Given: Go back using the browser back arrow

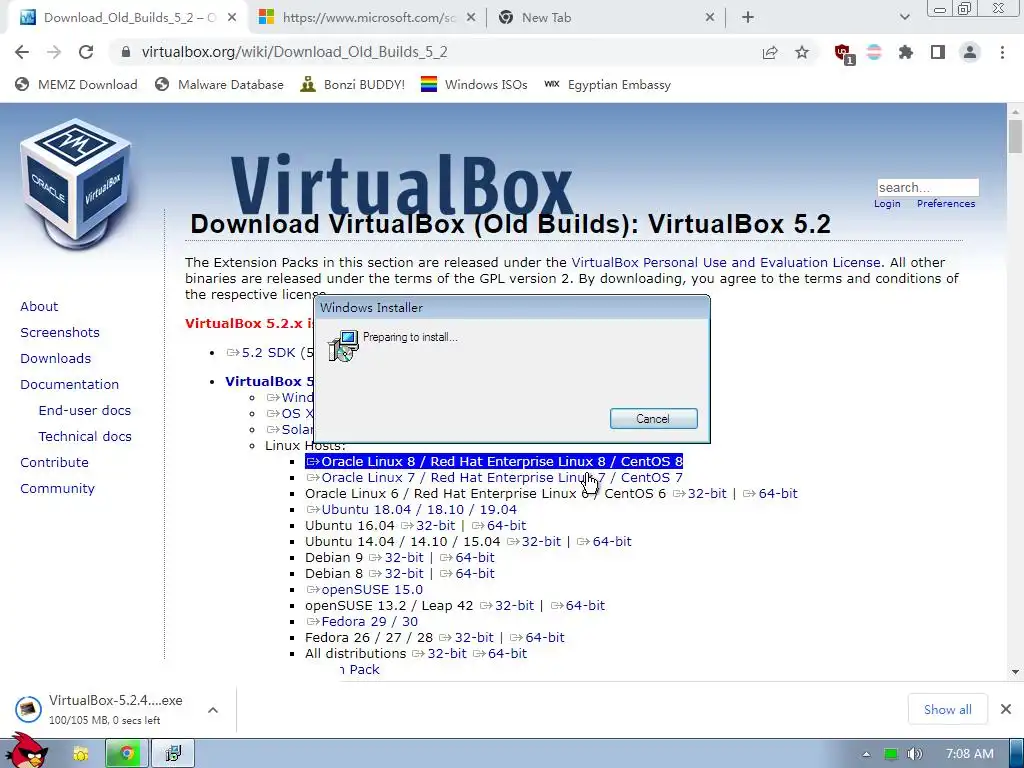Looking at the screenshot, I should 22,52.
